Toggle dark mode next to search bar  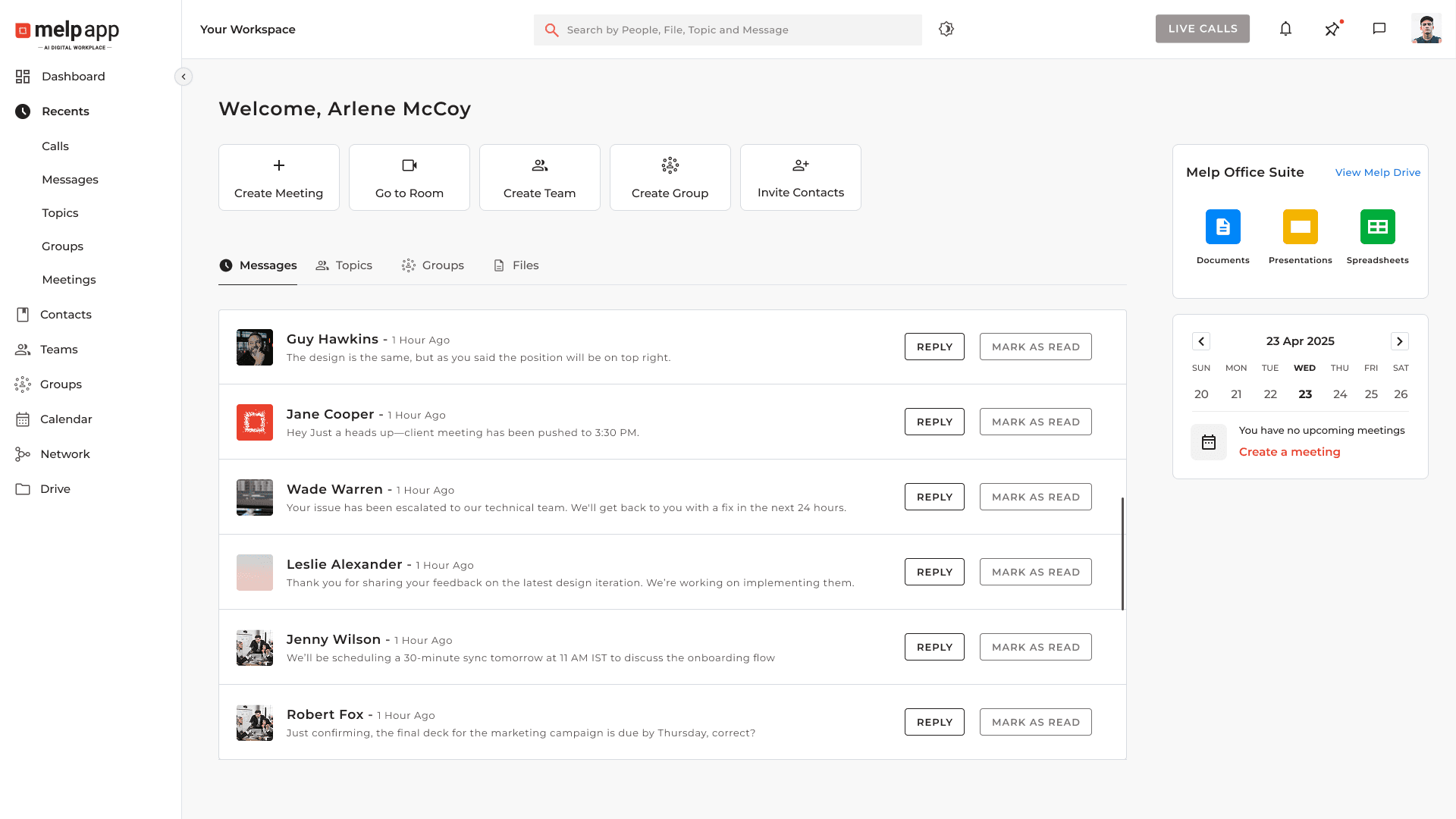coord(946,29)
